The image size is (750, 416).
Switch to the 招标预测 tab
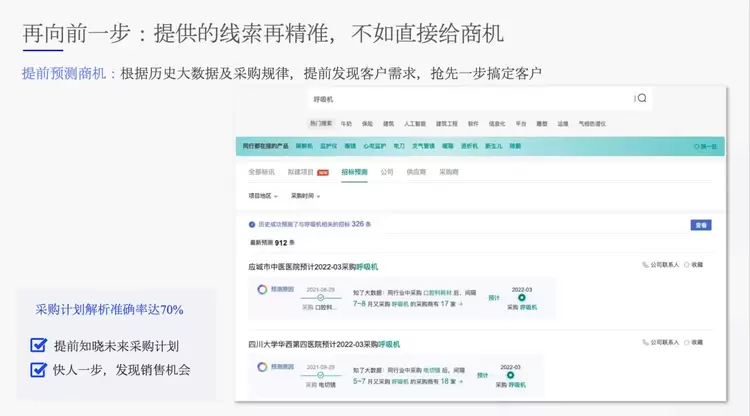click(x=354, y=172)
